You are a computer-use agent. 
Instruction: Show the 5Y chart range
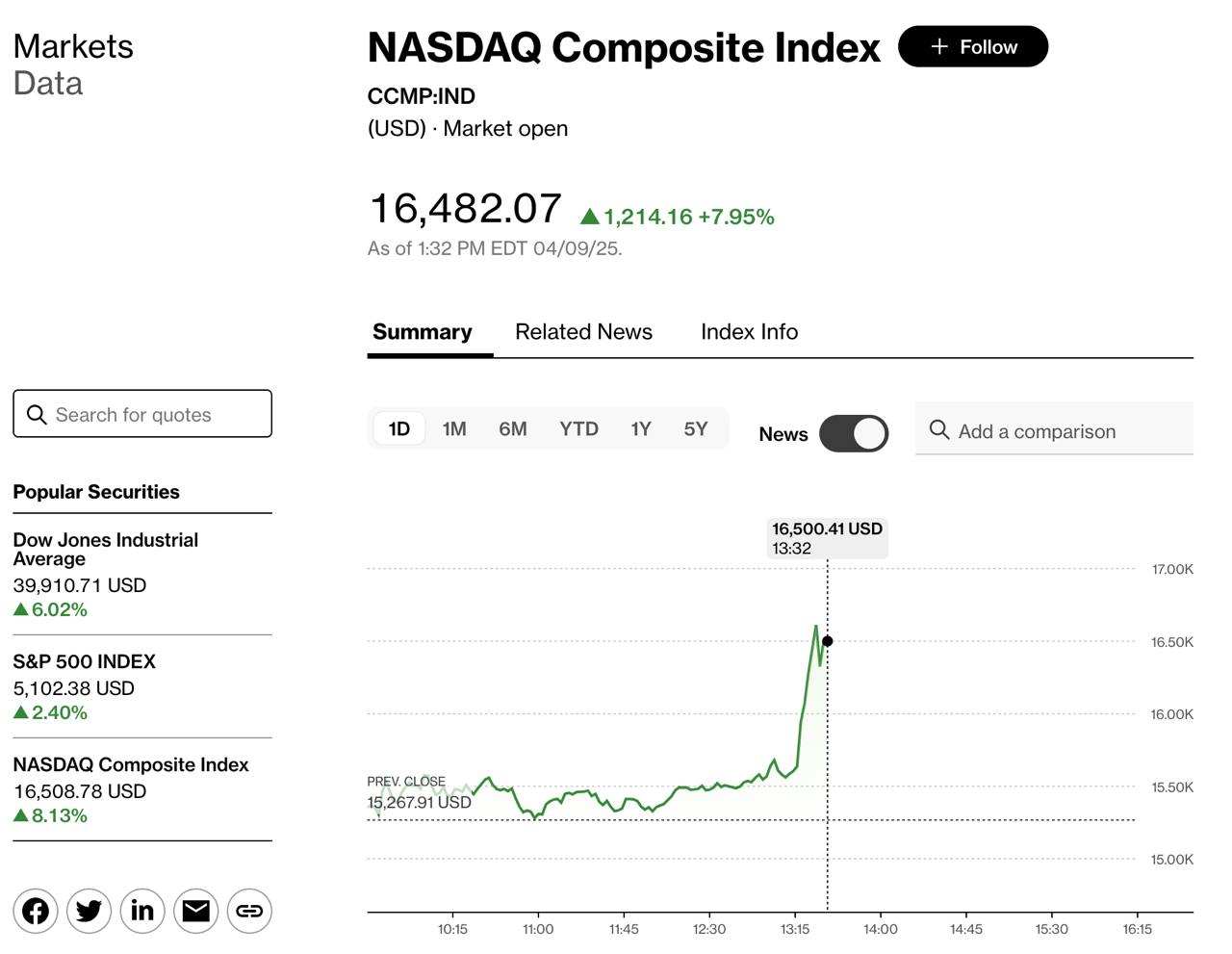pos(695,429)
